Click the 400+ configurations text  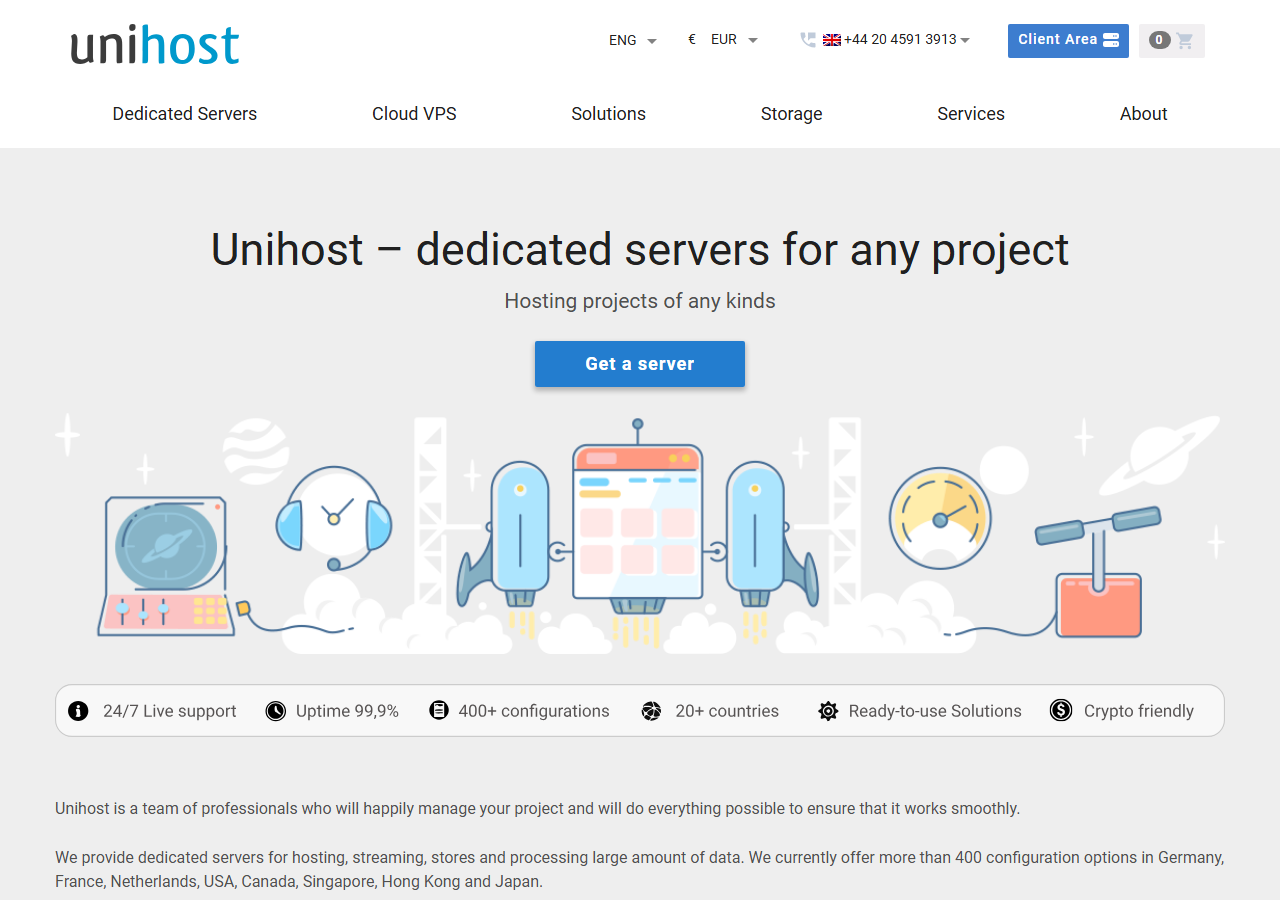point(534,711)
